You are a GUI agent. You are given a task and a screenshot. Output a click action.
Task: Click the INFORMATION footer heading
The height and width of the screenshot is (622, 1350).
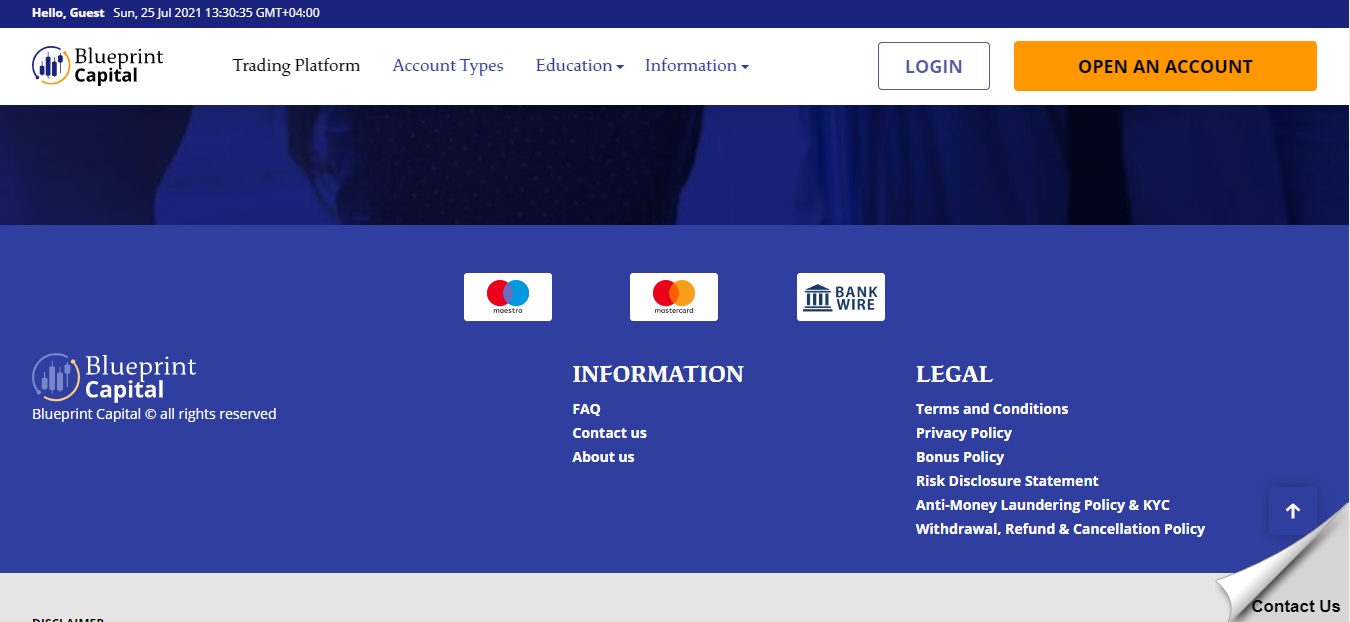(658, 374)
